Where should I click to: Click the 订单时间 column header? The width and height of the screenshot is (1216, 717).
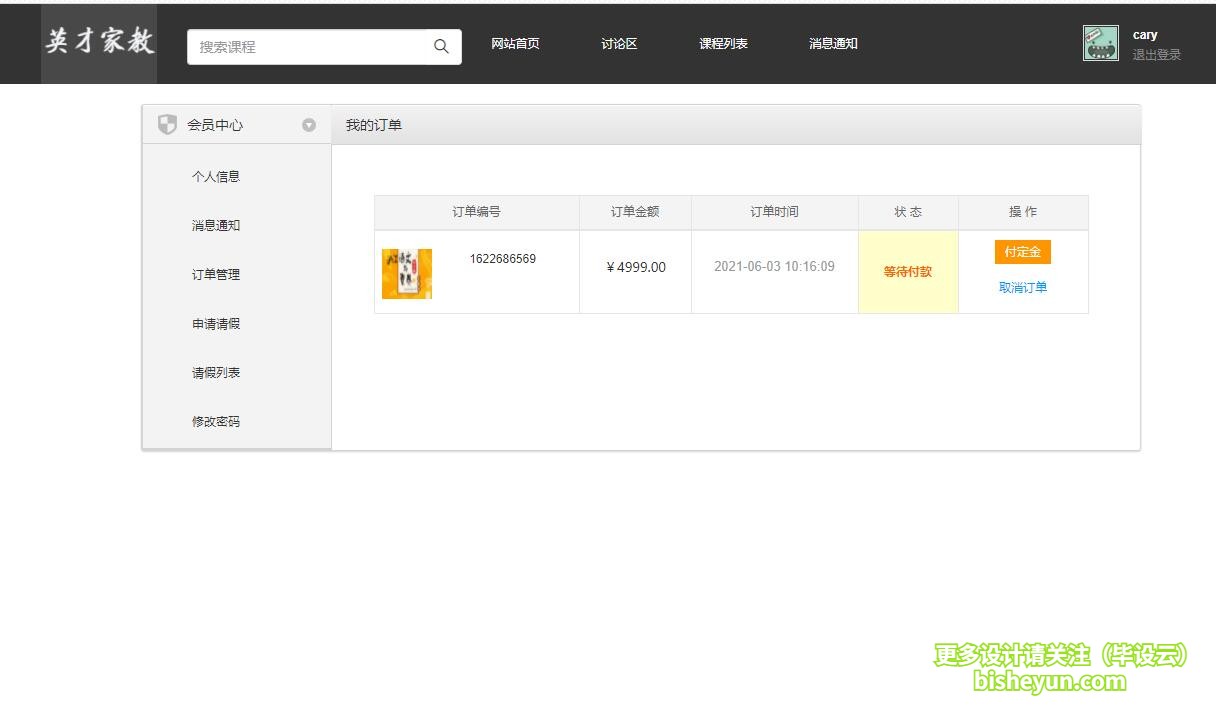(x=775, y=212)
